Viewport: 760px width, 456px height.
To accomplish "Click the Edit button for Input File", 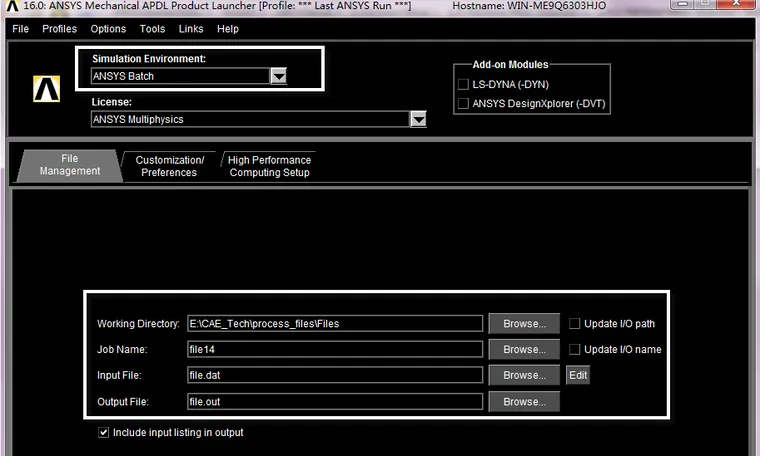I will coord(578,375).
